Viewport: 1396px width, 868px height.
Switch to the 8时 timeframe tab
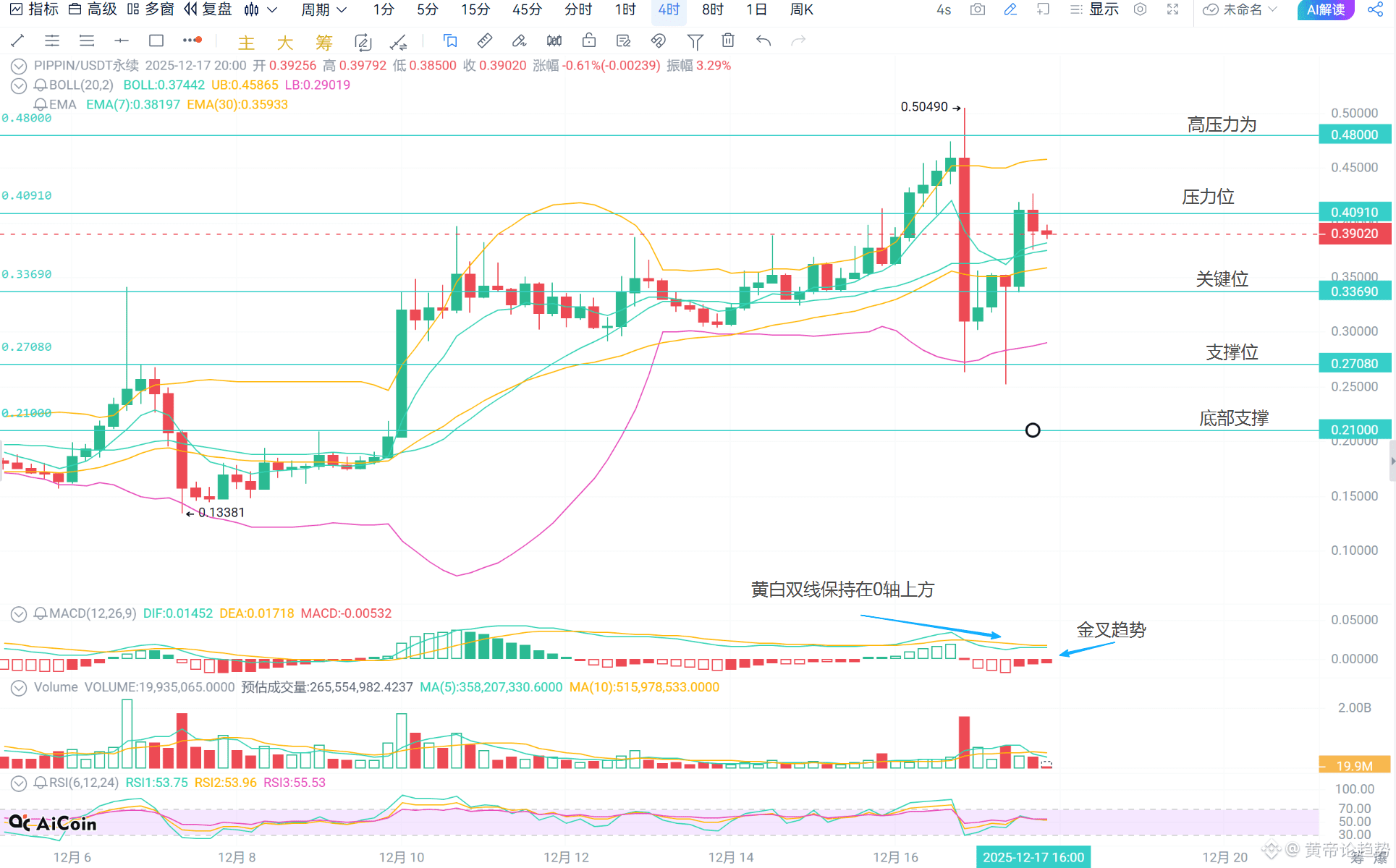712,10
